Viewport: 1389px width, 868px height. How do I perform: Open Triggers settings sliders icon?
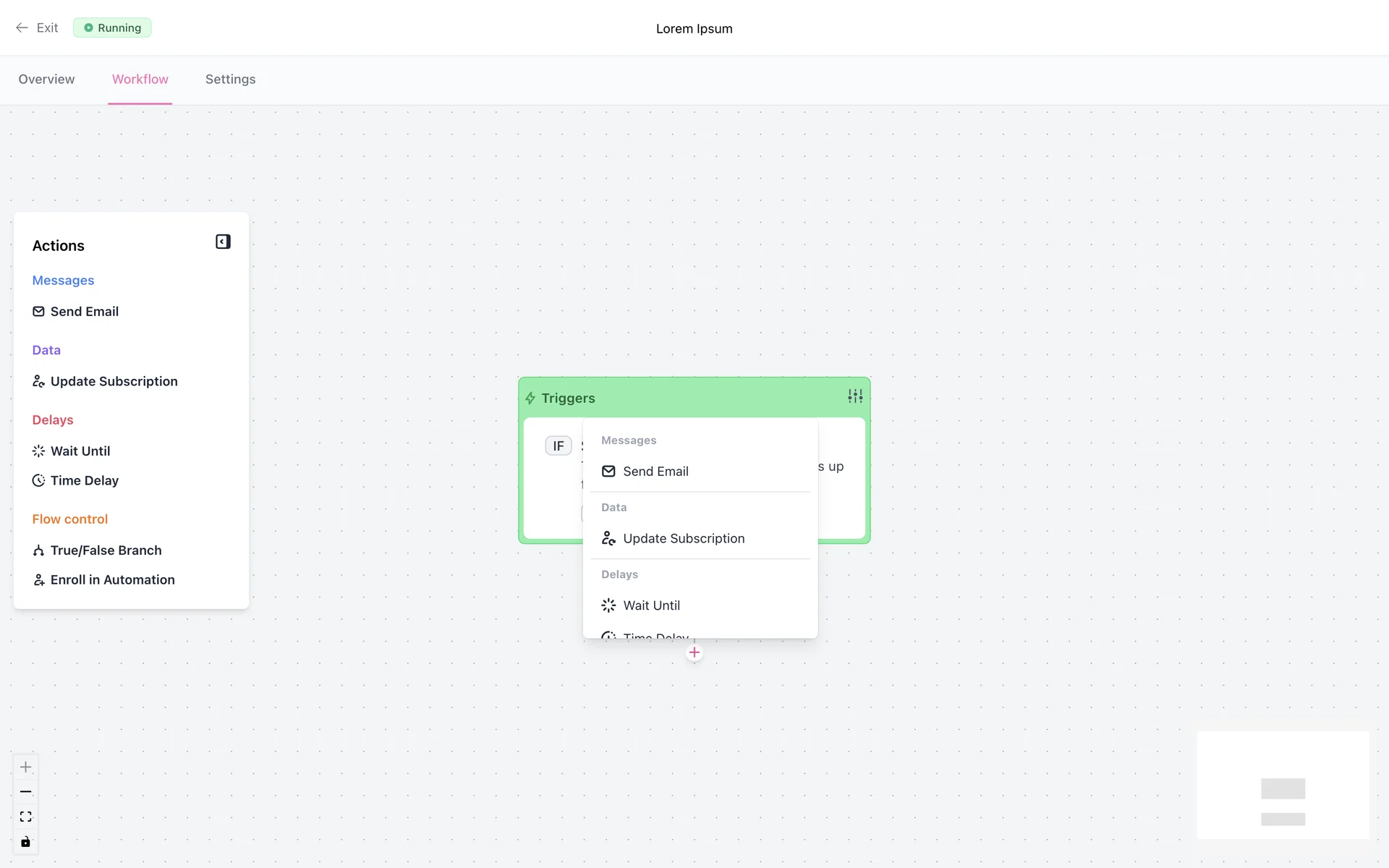click(855, 396)
